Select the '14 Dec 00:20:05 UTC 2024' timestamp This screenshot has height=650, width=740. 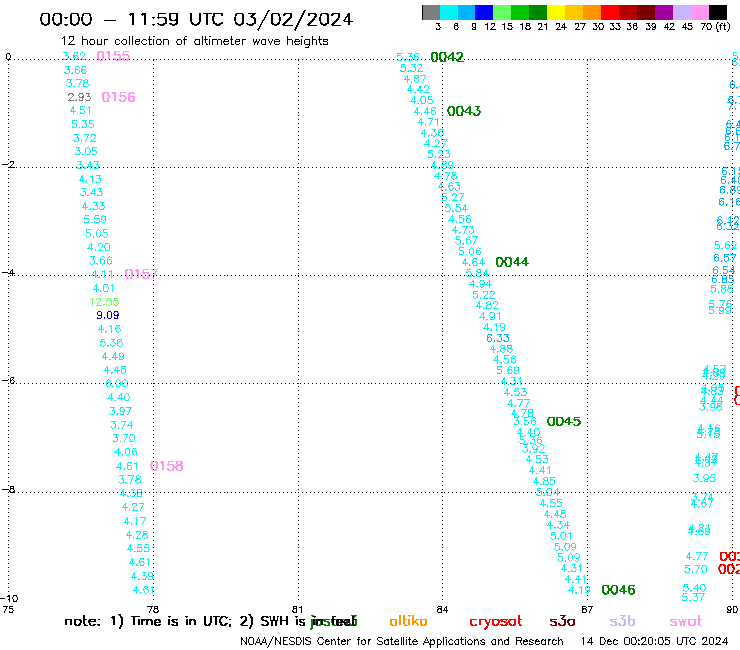pyautogui.click(x=654, y=642)
